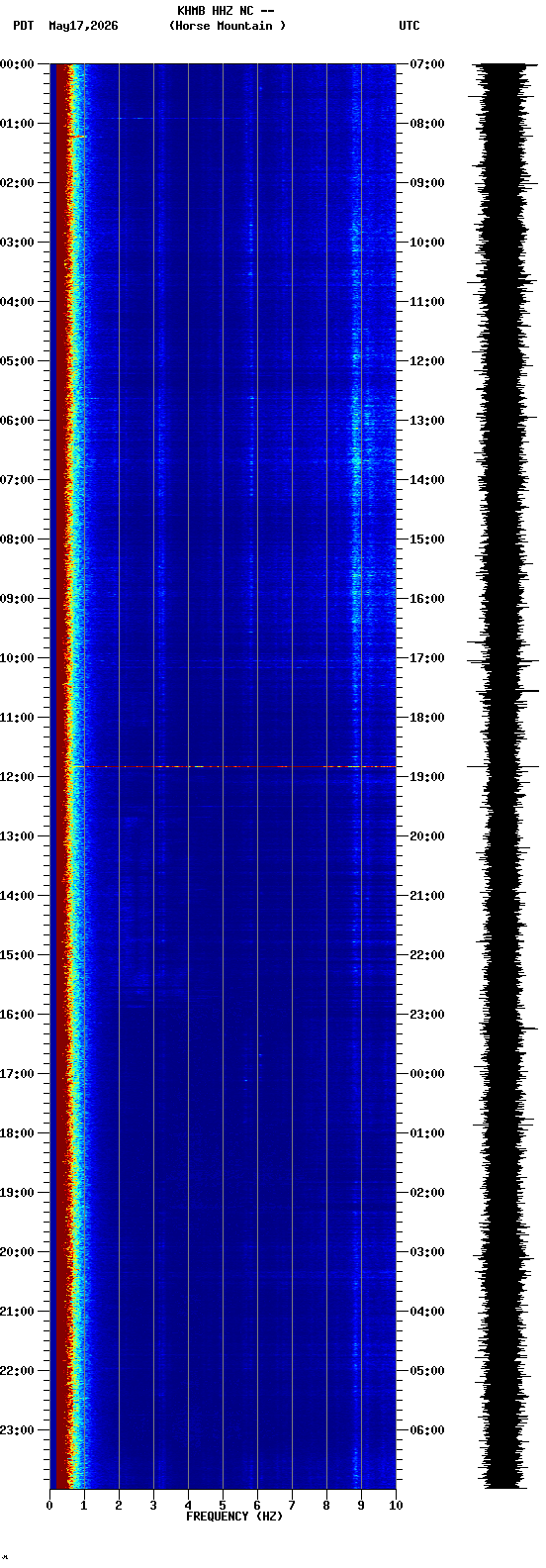Click the May17,2026 date text
The image size is (546, 1568).
tap(83, 26)
